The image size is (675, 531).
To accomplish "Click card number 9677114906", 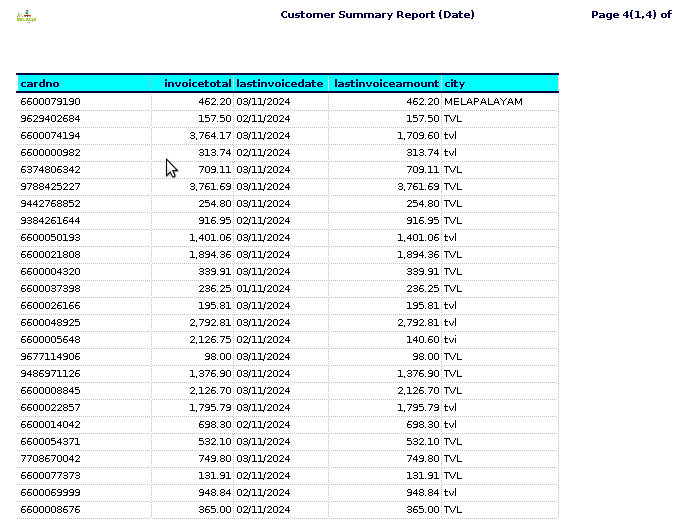I will pyautogui.click(x=50, y=357).
